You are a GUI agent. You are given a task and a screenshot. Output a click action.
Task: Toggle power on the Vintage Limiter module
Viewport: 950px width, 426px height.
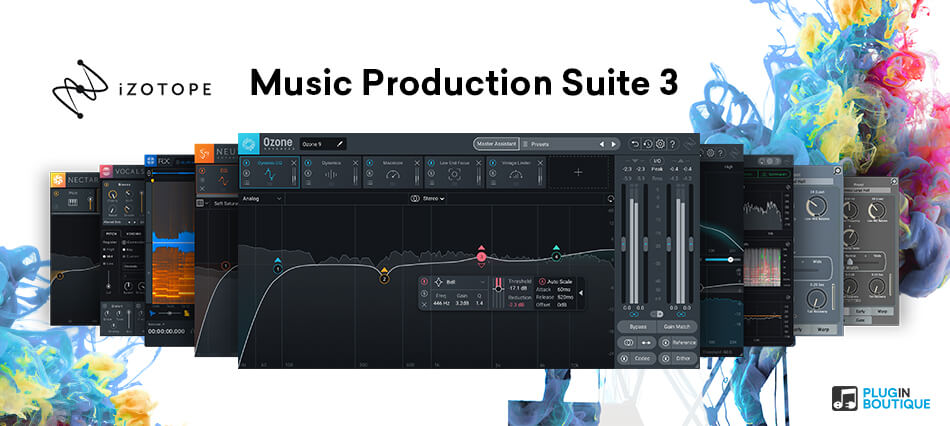[x=494, y=161]
